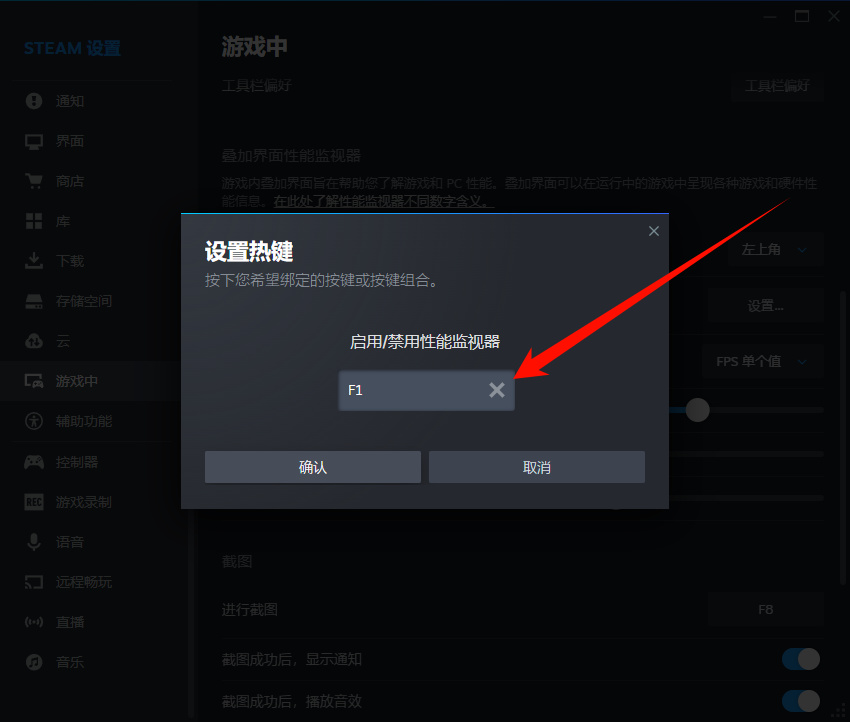The width and height of the screenshot is (850, 722).
Task: Click the 商店 shopping cart icon
Action: (34, 181)
